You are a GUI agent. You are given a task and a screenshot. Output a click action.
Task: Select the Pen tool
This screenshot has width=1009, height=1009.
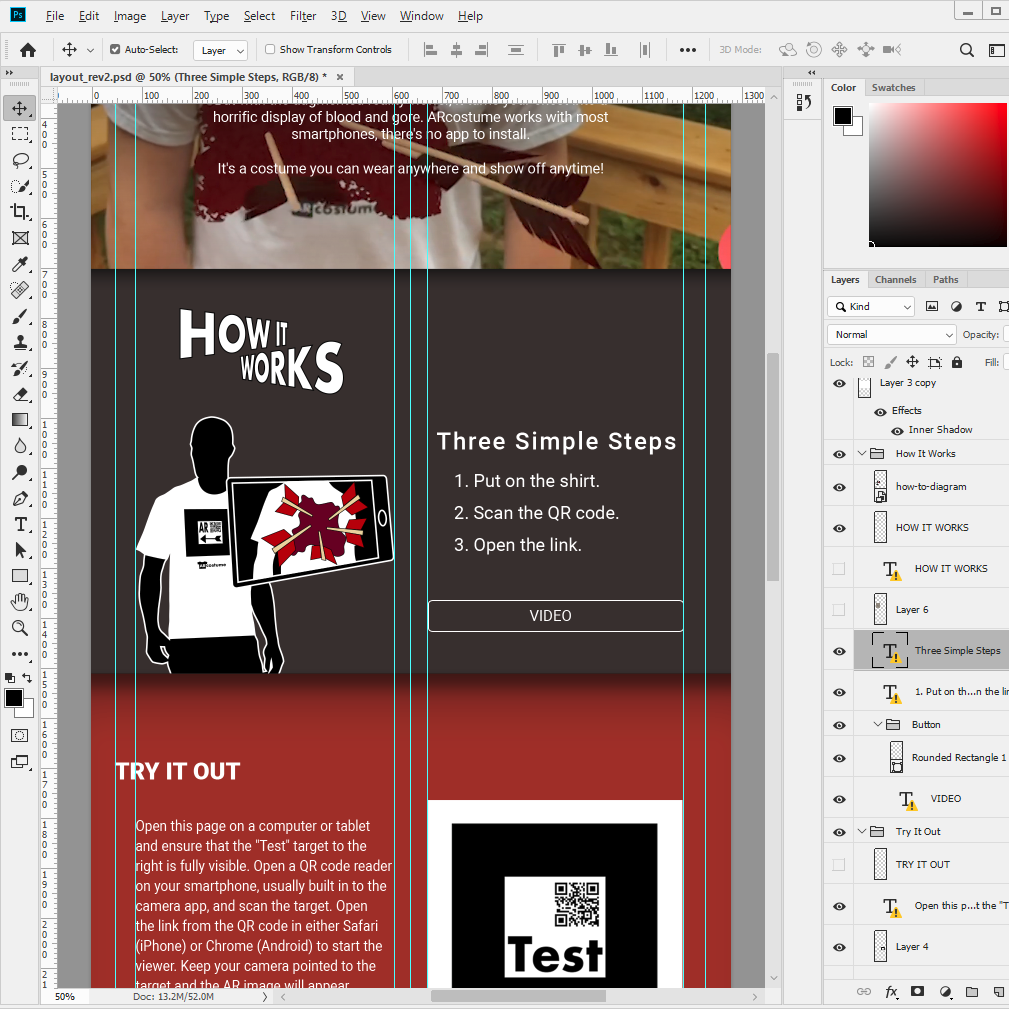click(x=20, y=499)
